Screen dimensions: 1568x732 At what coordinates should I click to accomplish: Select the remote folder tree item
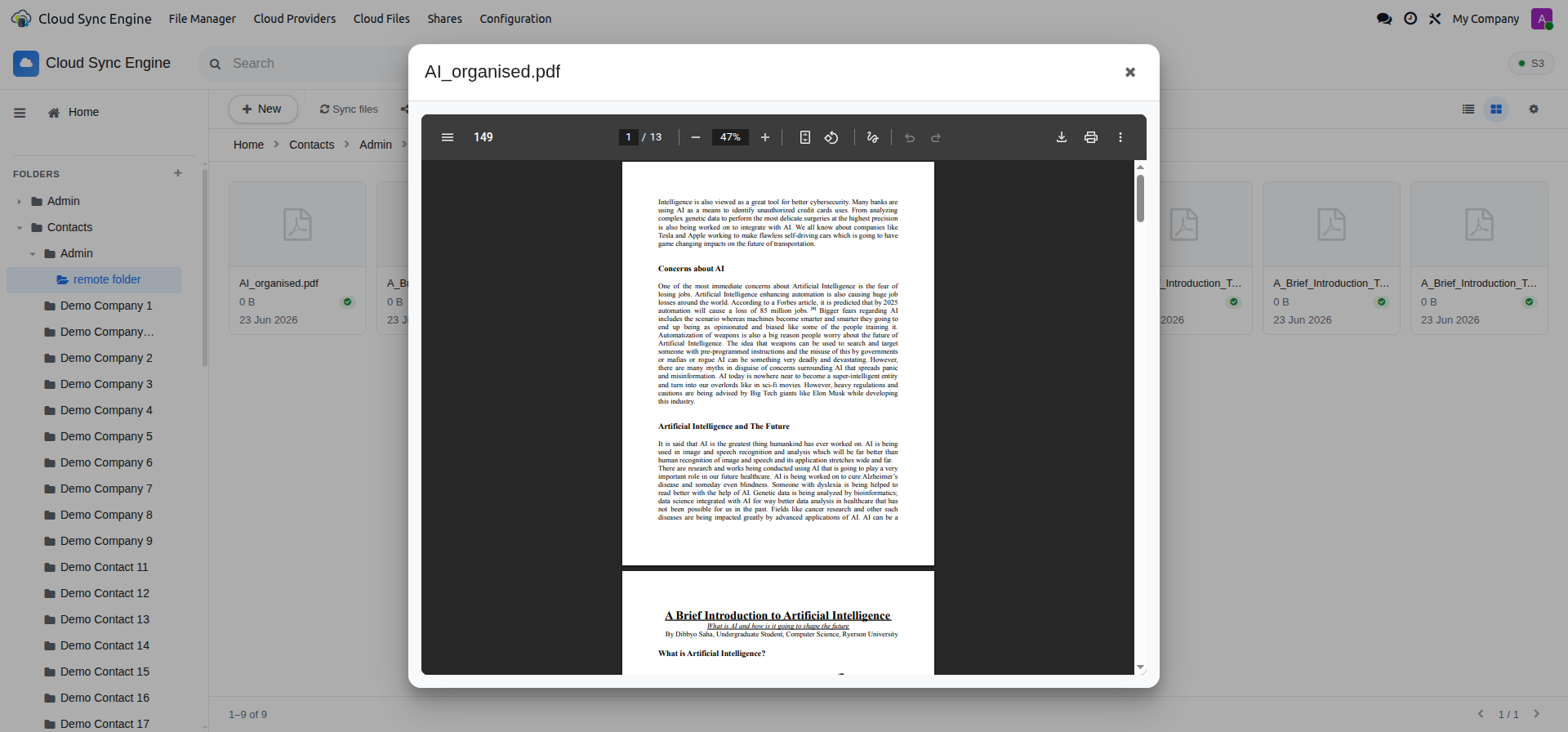(x=94, y=279)
